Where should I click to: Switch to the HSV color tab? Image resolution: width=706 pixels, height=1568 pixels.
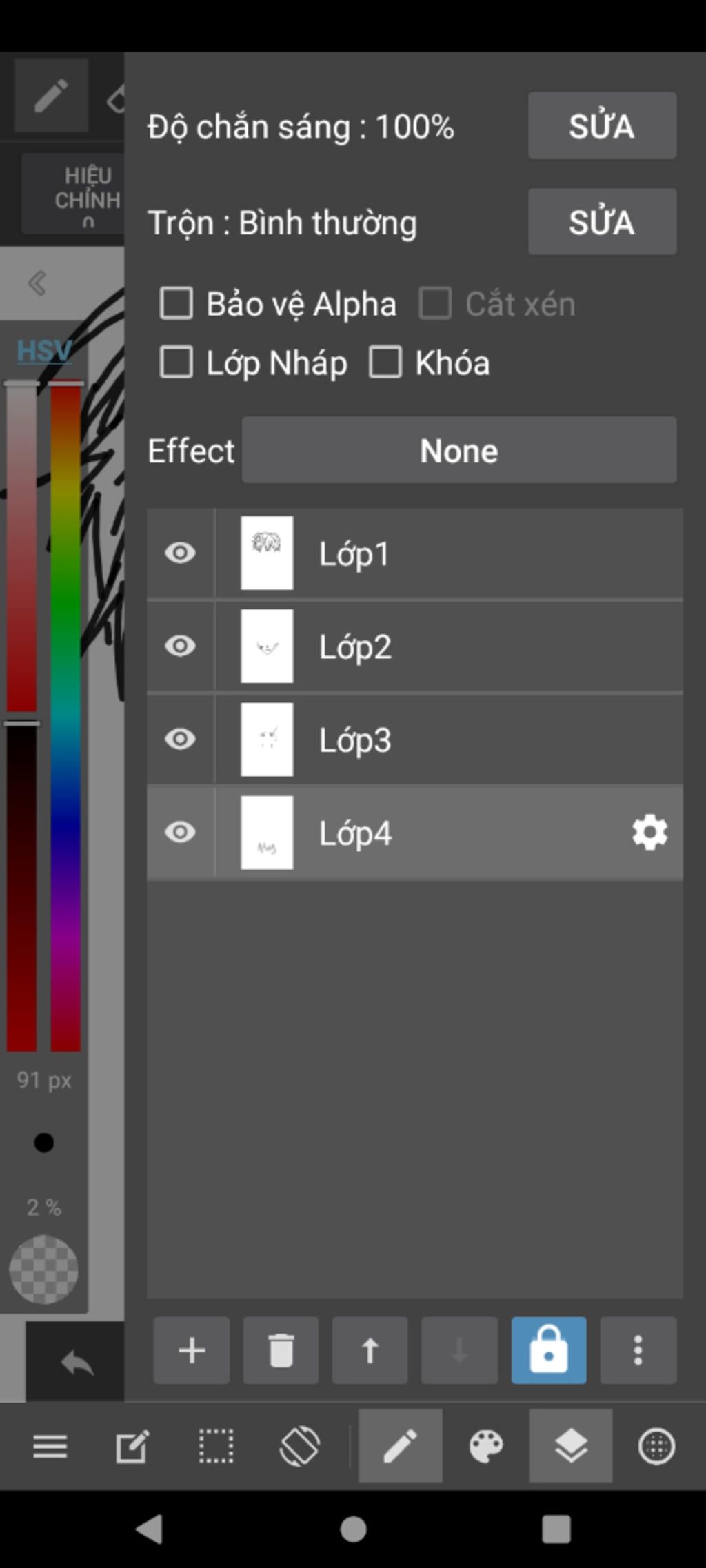(44, 351)
